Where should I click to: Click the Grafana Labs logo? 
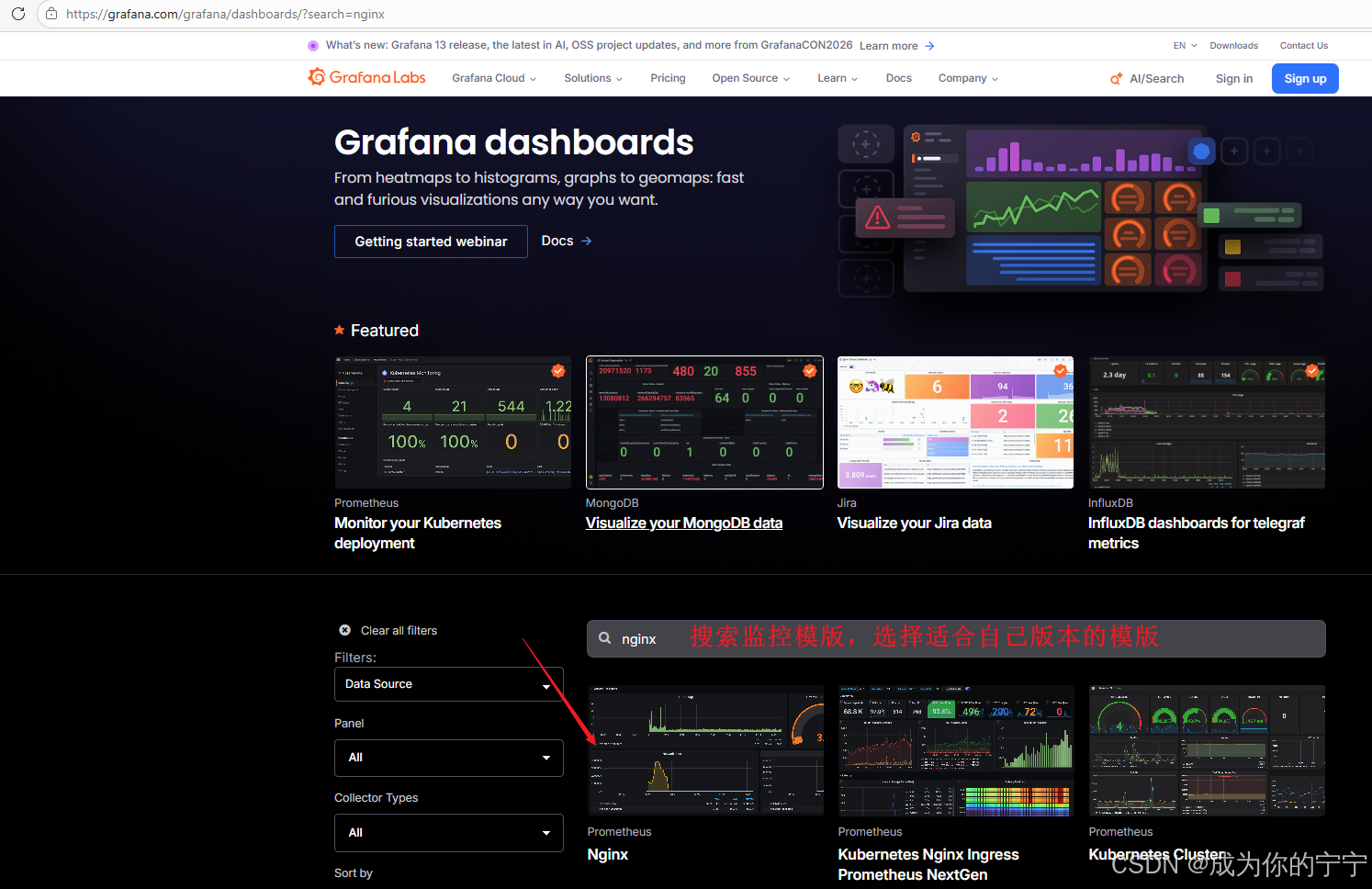(x=366, y=77)
